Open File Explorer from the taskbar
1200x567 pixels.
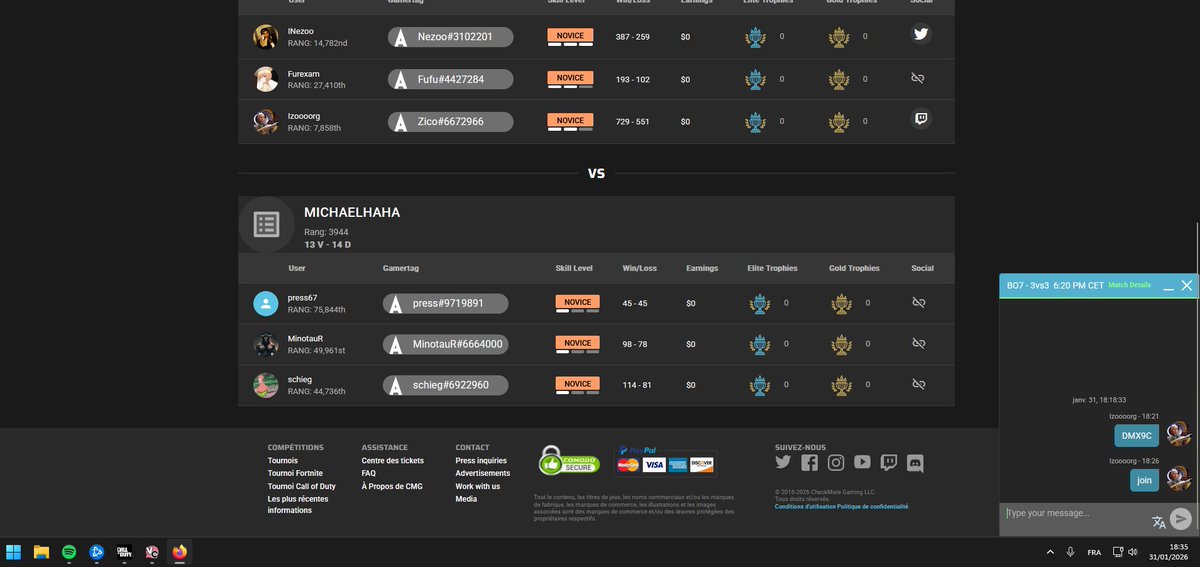pos(42,551)
